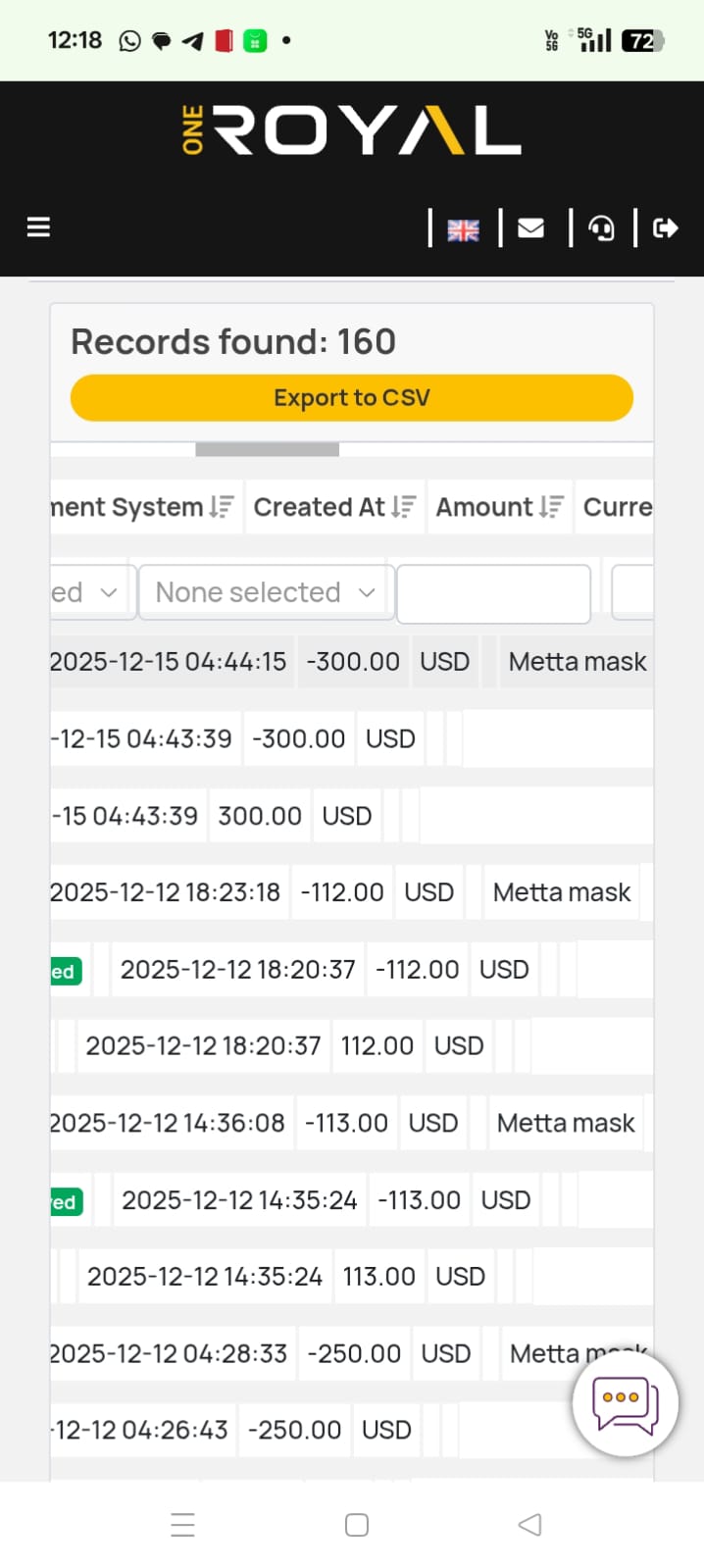The height and width of the screenshot is (1568, 704).
Task: Select the 112.00 positive amount cell
Action: tap(377, 1046)
